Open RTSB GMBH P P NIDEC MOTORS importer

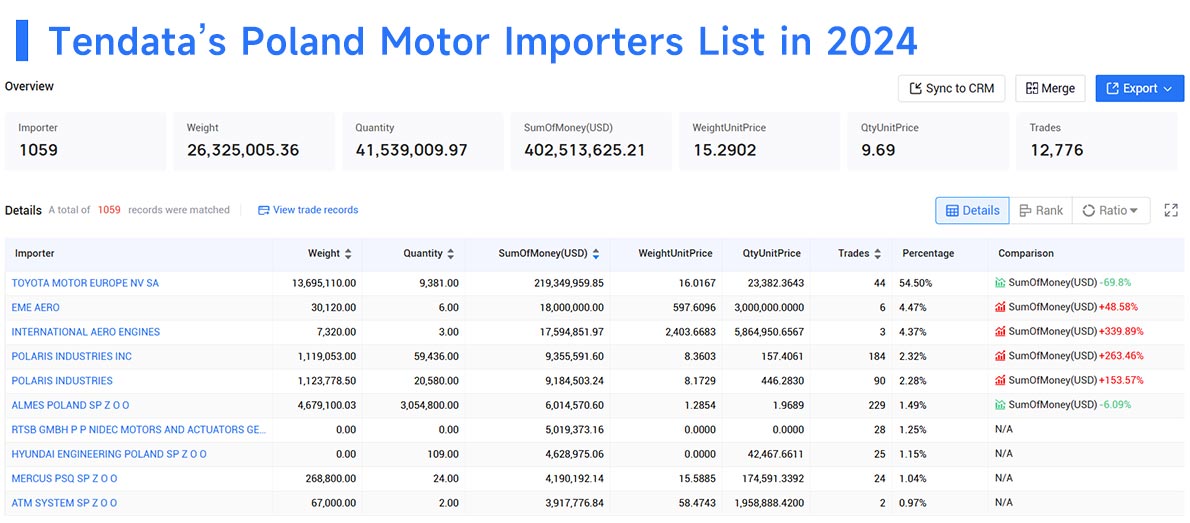click(x=139, y=430)
